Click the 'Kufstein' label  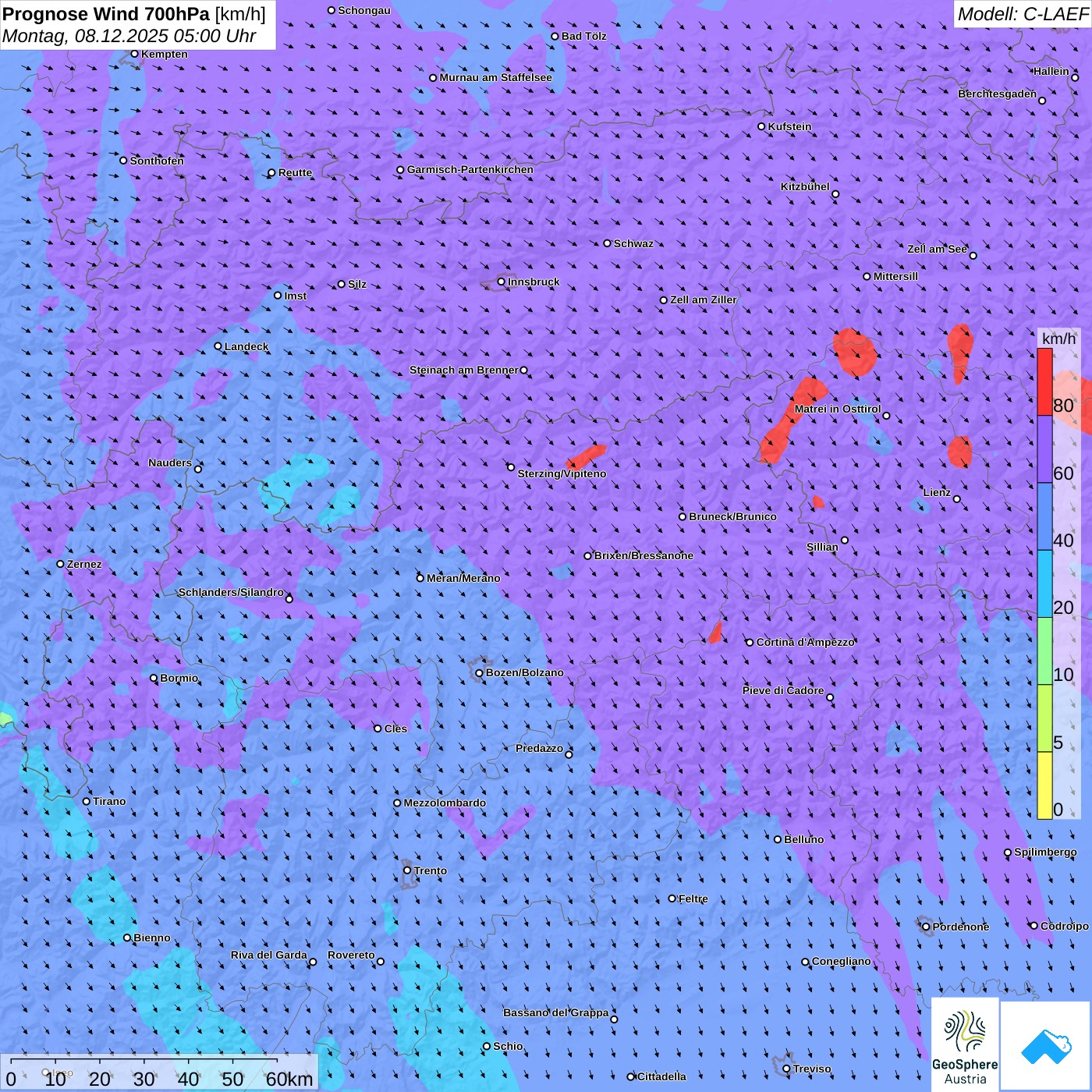point(789,126)
